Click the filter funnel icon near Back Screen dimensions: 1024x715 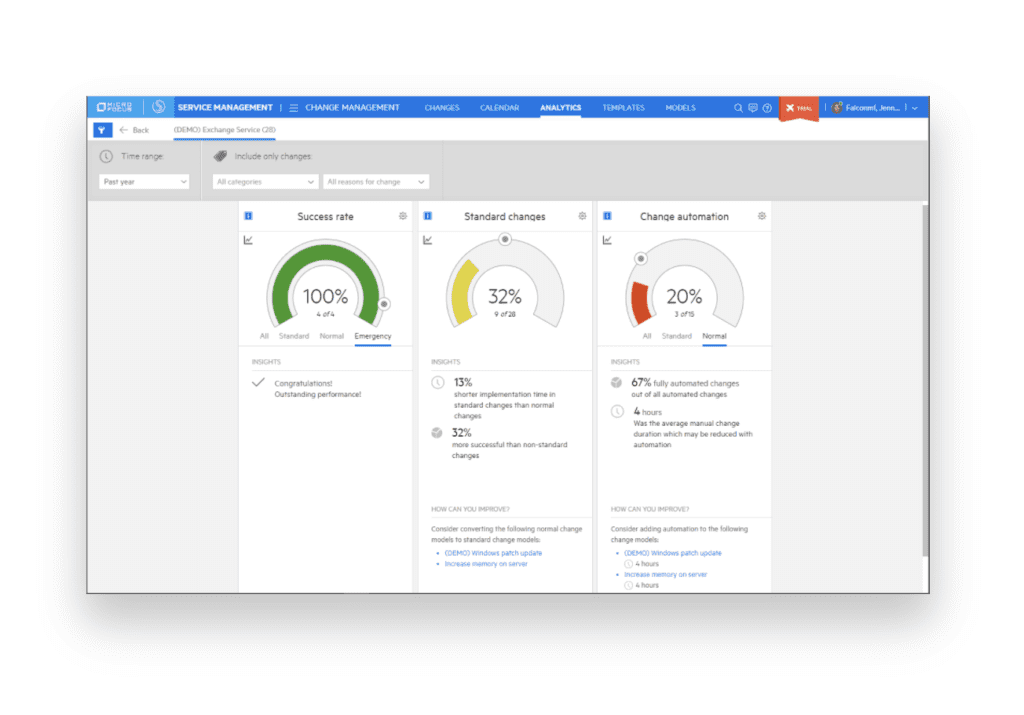[x=102, y=129]
